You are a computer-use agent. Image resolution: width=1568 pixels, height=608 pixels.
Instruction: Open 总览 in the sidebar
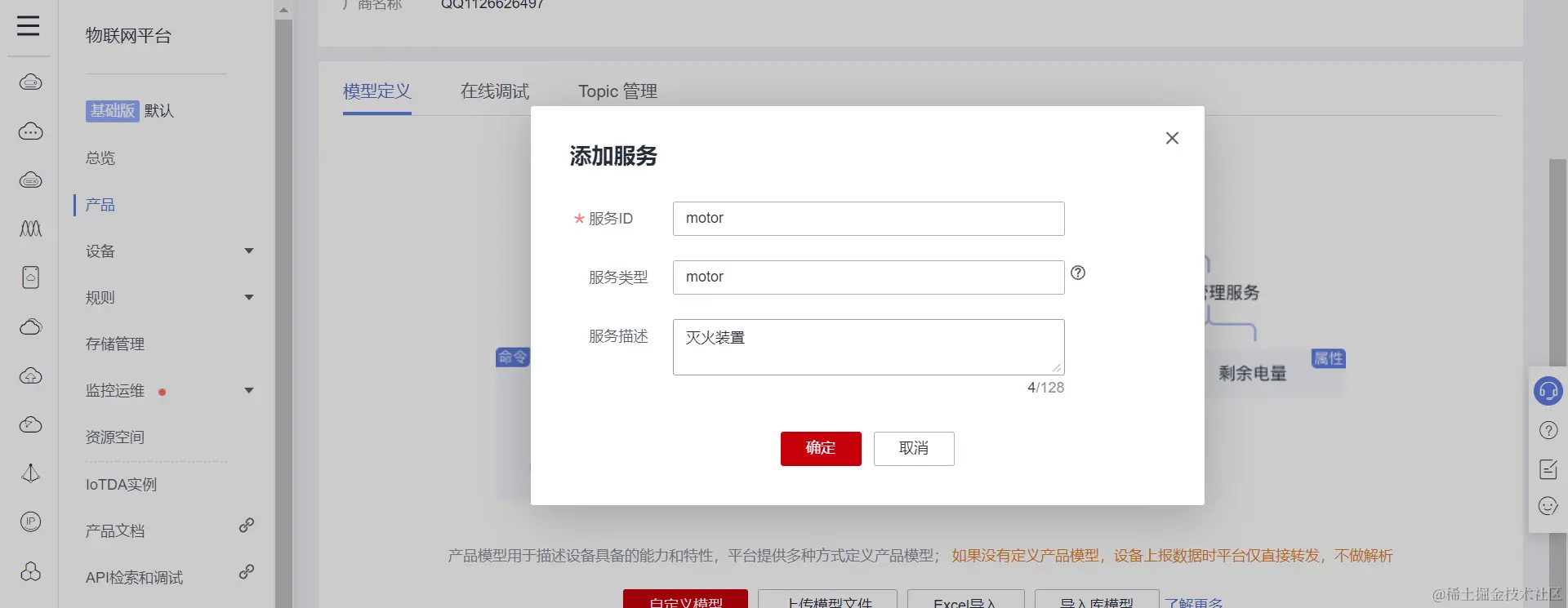(x=100, y=158)
